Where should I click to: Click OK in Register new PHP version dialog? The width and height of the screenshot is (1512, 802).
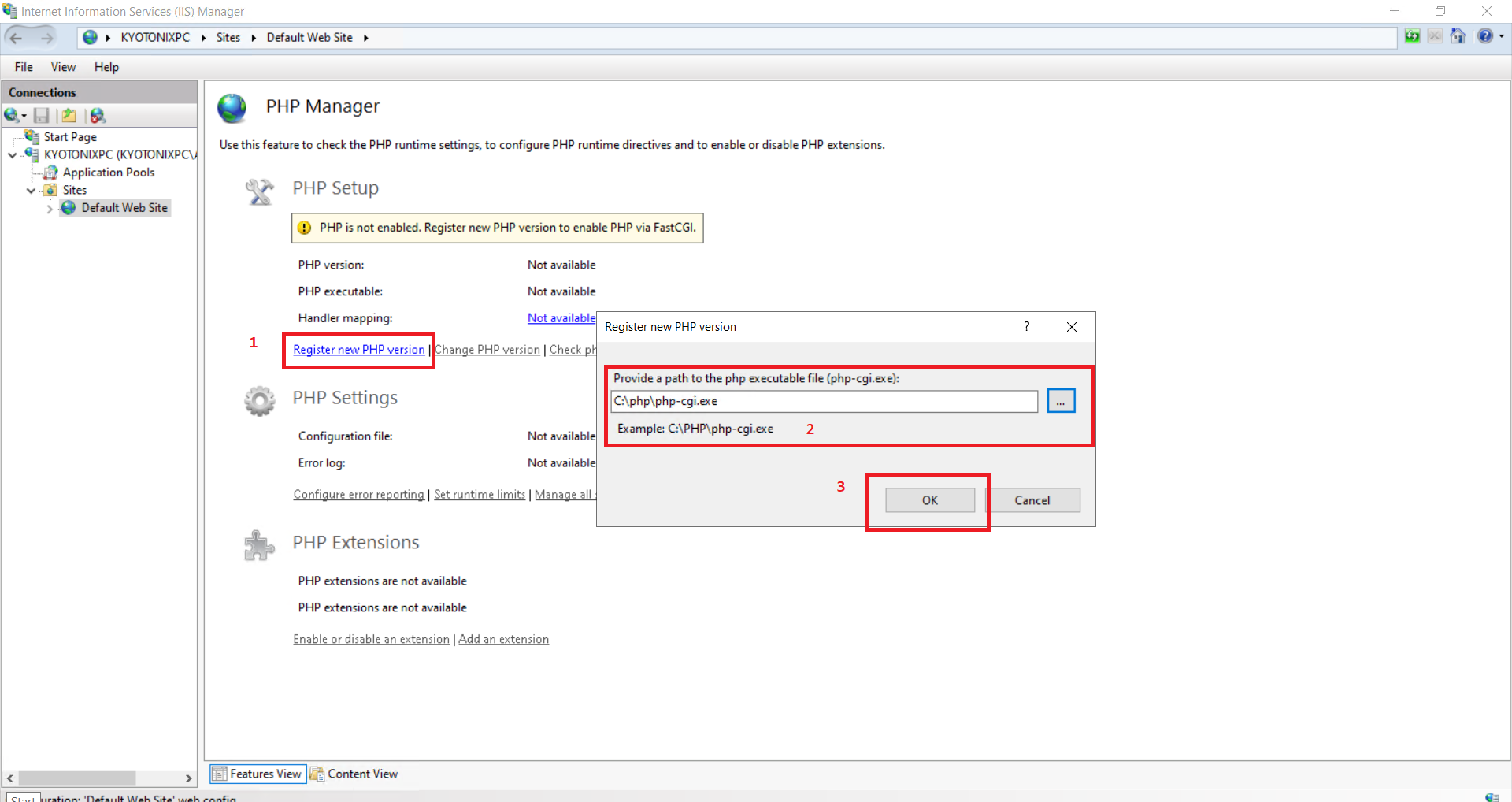(930, 500)
